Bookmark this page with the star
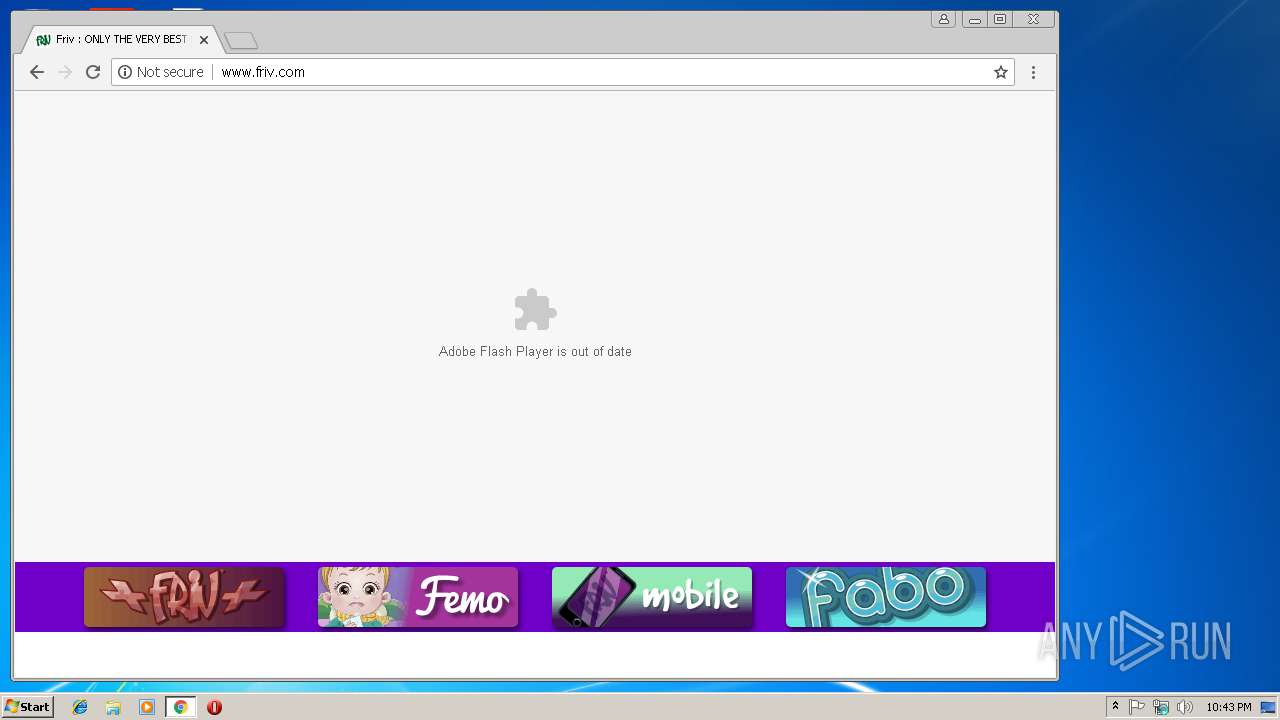This screenshot has width=1280, height=720. pos(1000,72)
